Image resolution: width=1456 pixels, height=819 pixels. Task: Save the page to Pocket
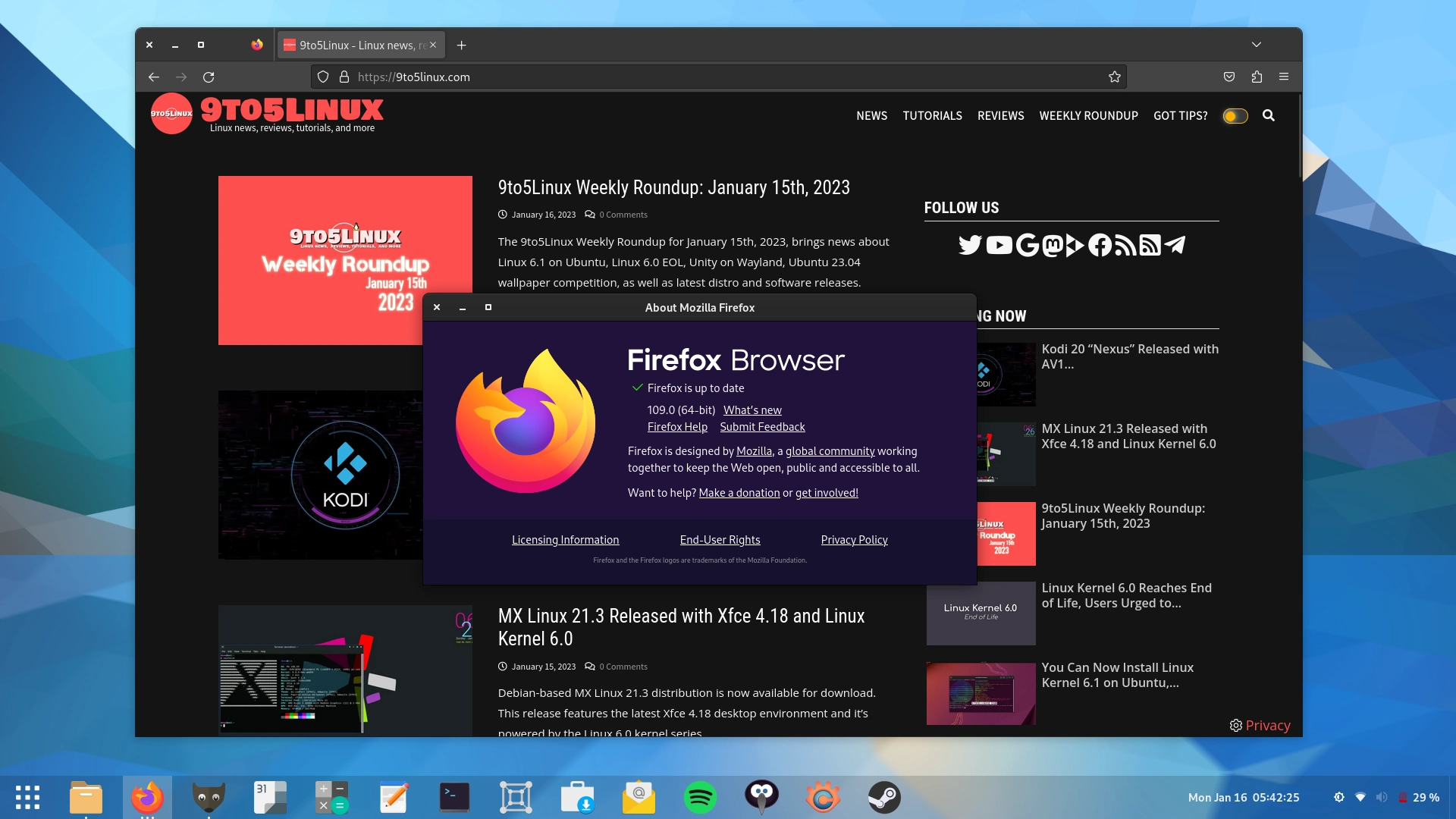pyautogui.click(x=1230, y=77)
